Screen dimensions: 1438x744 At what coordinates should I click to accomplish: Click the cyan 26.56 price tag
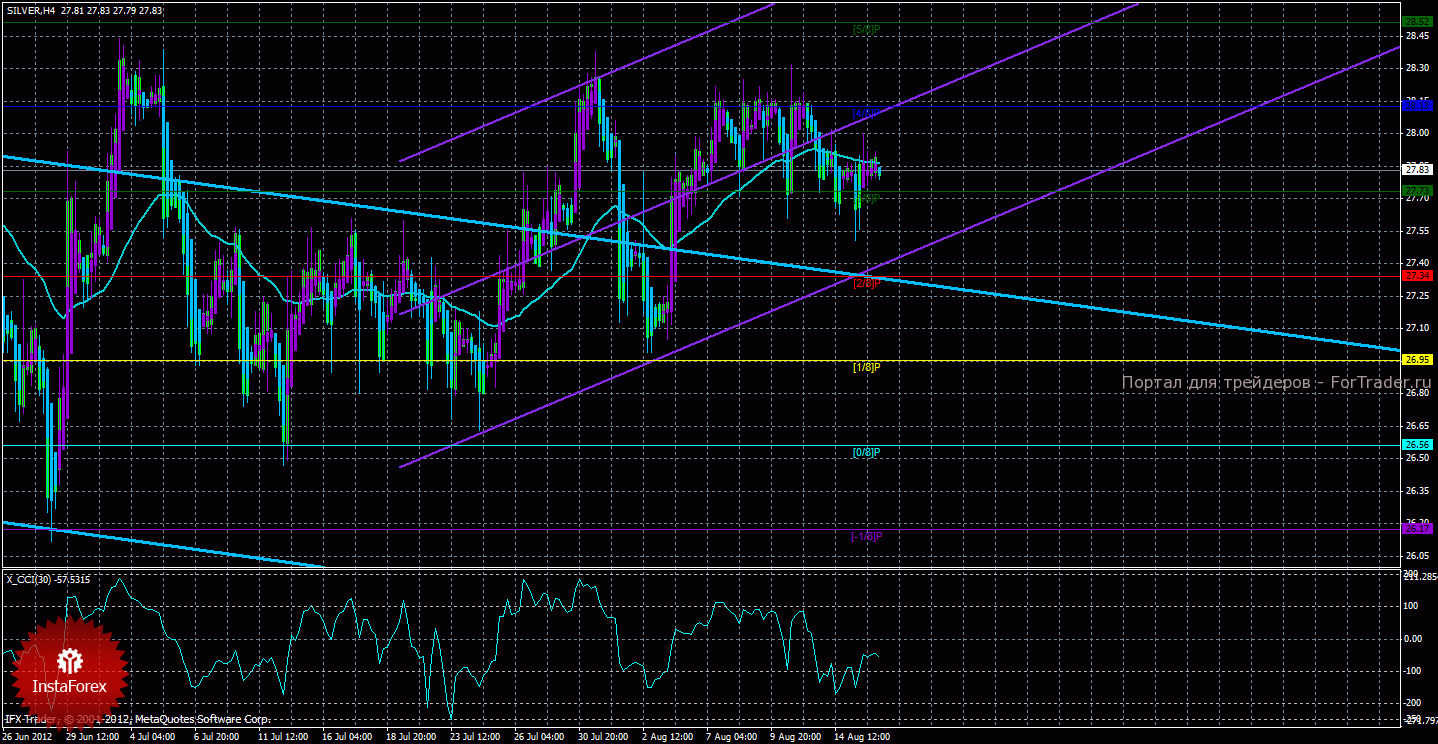1417,445
